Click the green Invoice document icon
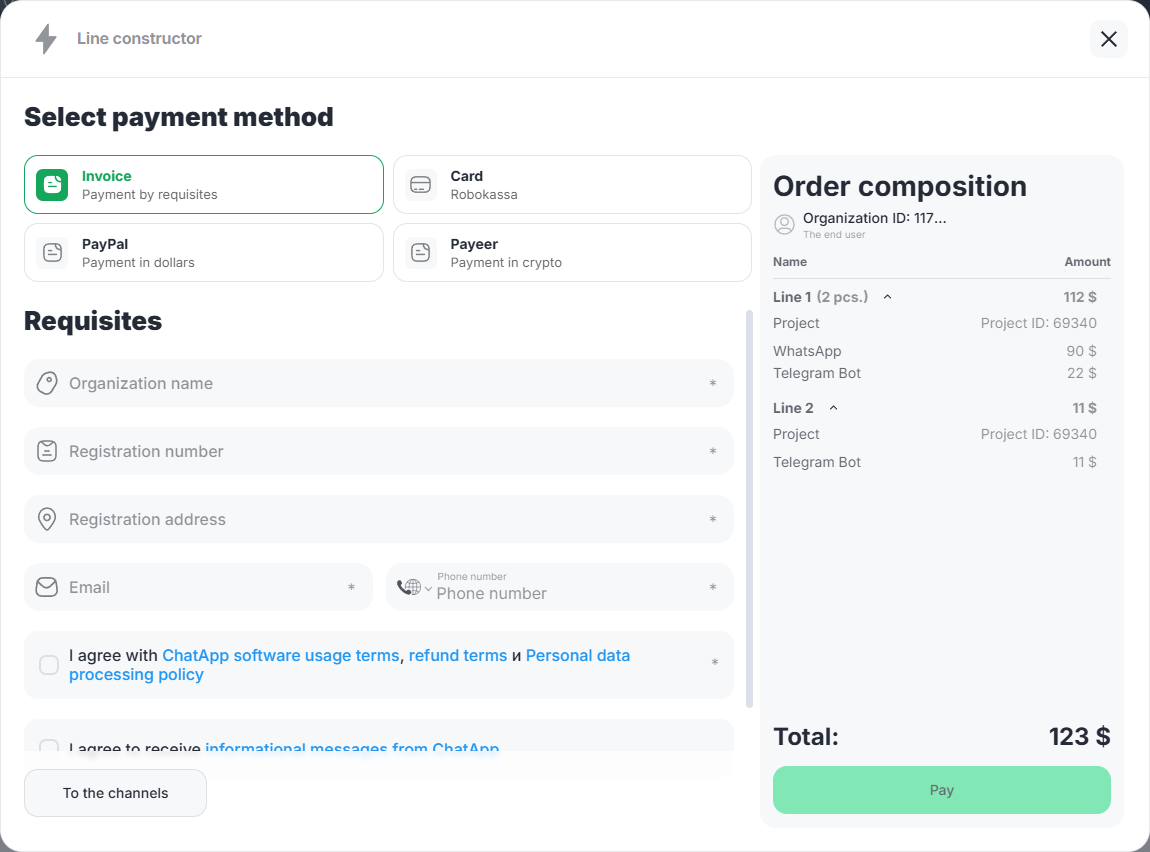This screenshot has width=1150, height=852. click(x=52, y=185)
